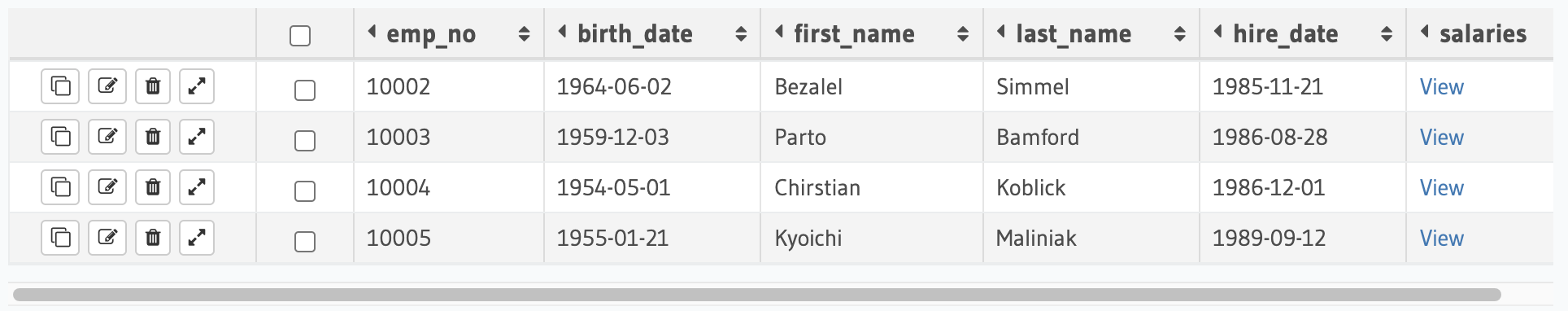The height and width of the screenshot is (311, 1568).
Task: Duplicate the Chirstian Koblick row
Action: tap(60, 187)
